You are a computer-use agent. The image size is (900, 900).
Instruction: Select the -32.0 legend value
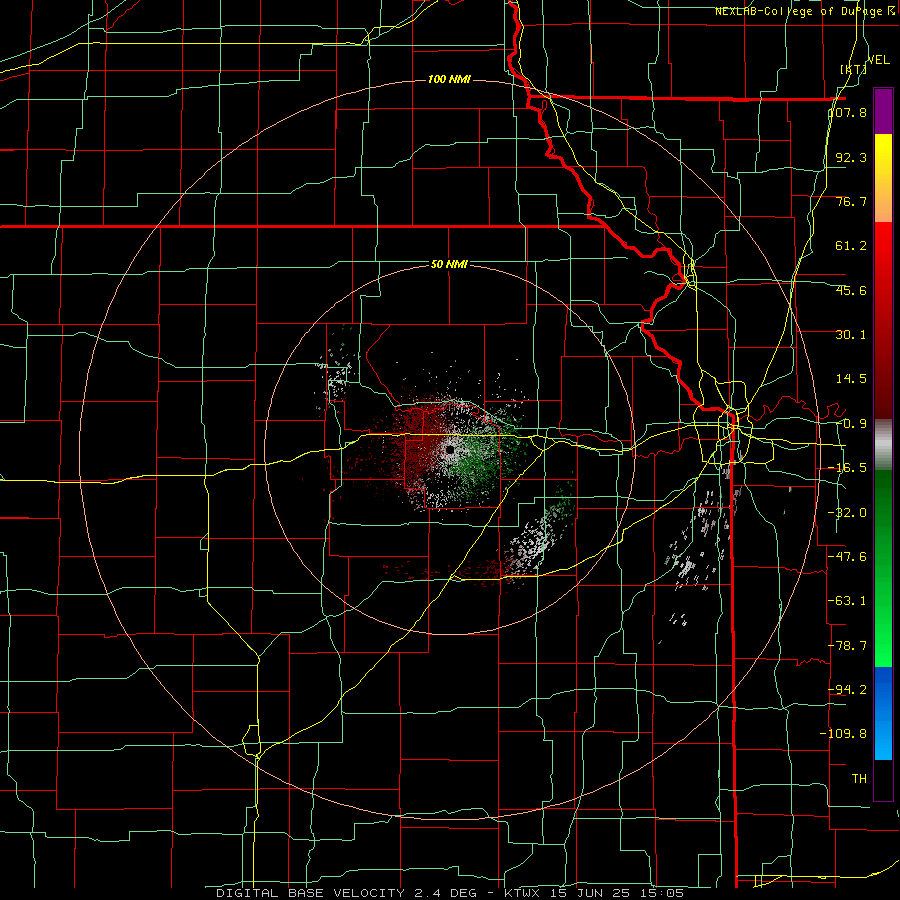[x=848, y=513]
